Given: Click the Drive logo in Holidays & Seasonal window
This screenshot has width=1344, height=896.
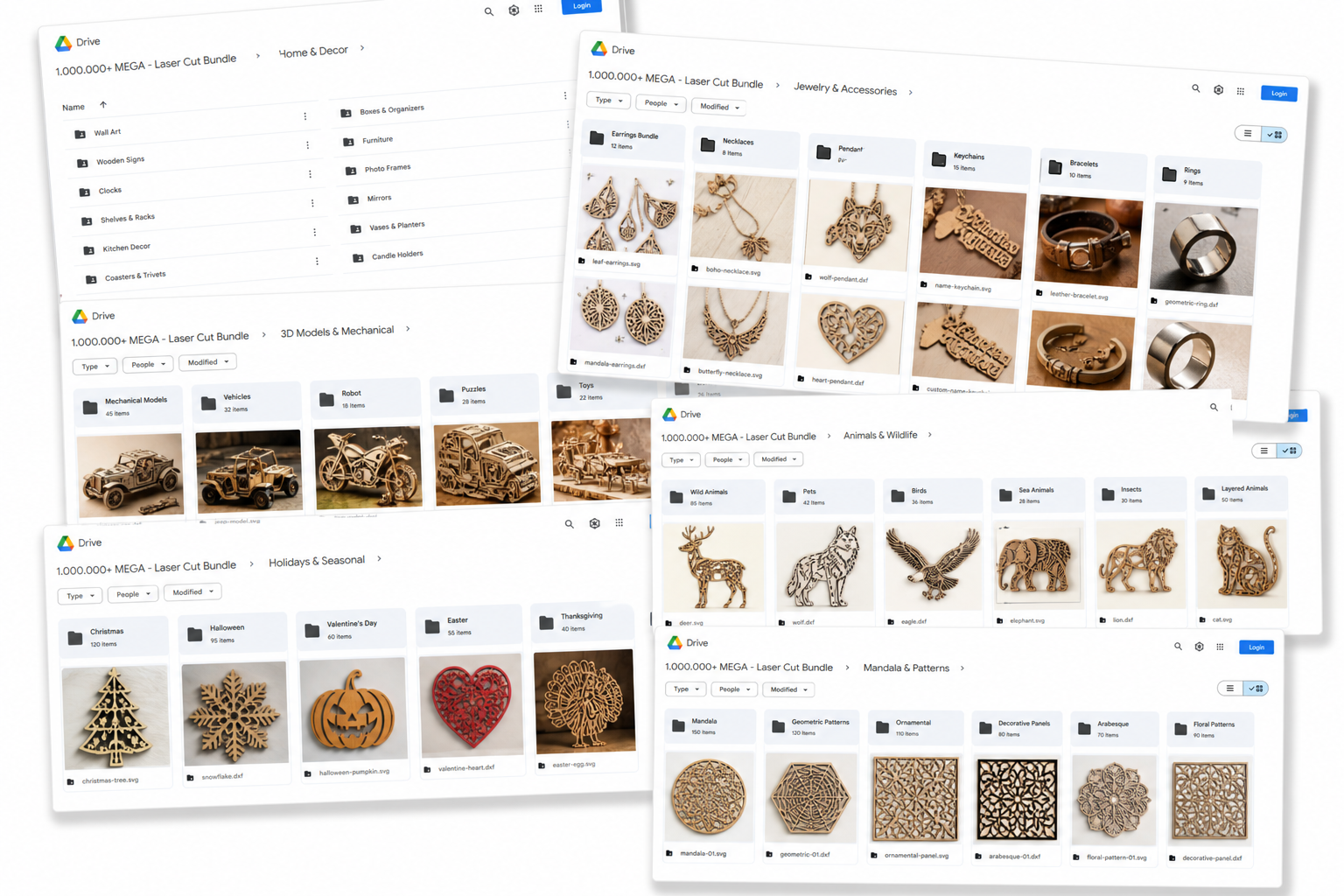Looking at the screenshot, I should click(66, 543).
